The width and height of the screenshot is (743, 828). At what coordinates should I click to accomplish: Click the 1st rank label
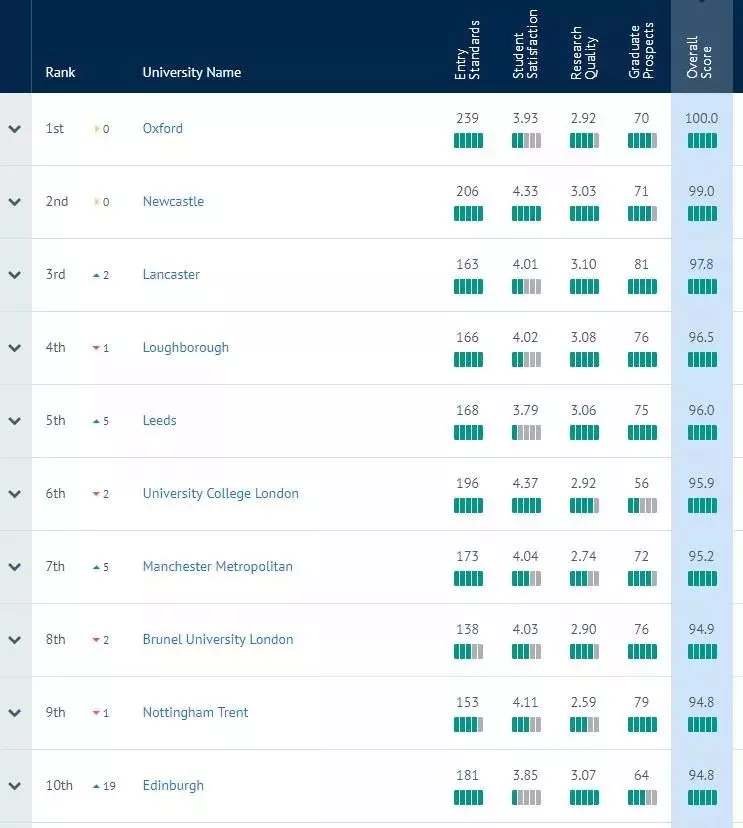tap(54, 128)
